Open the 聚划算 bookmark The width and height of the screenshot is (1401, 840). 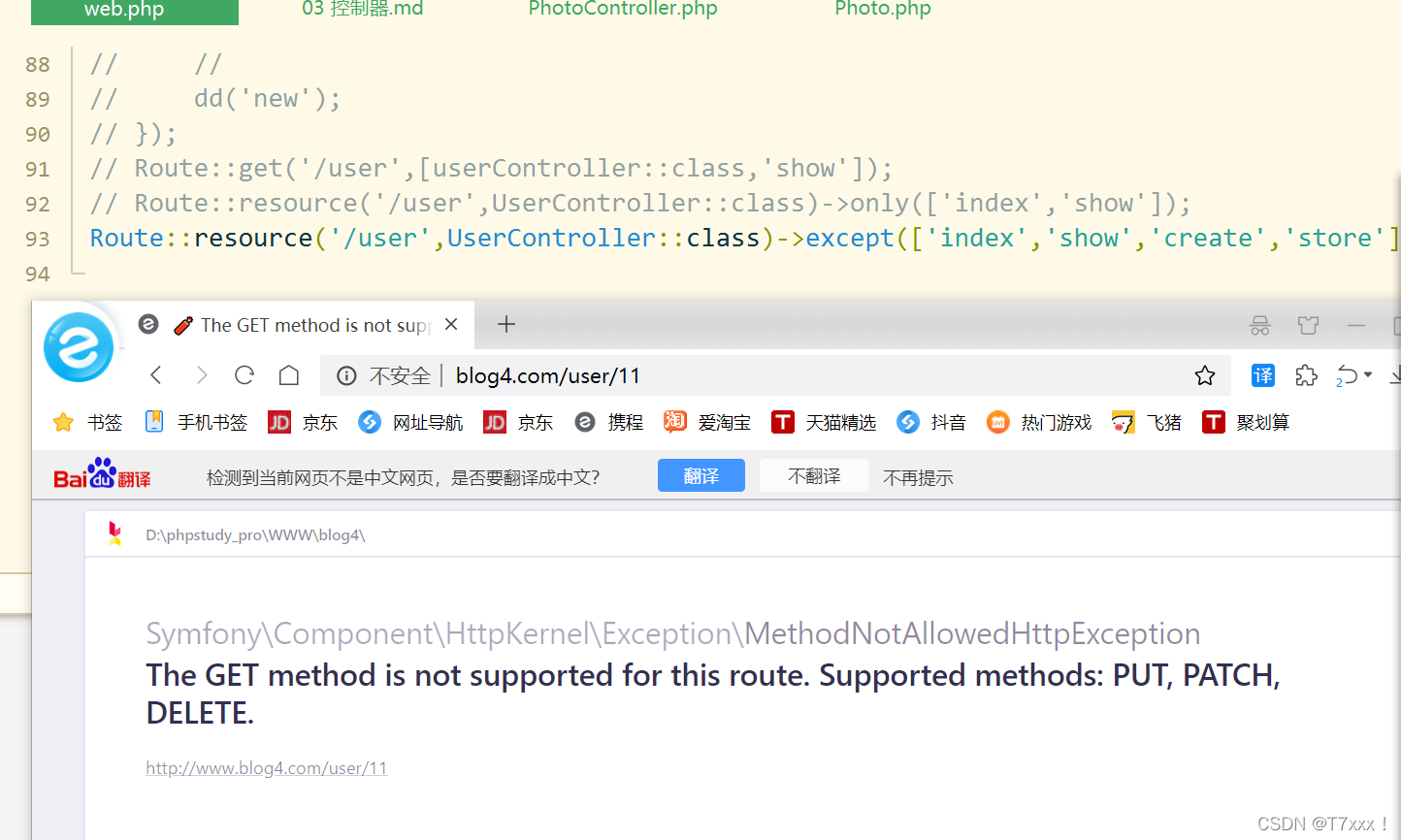coord(1246,423)
